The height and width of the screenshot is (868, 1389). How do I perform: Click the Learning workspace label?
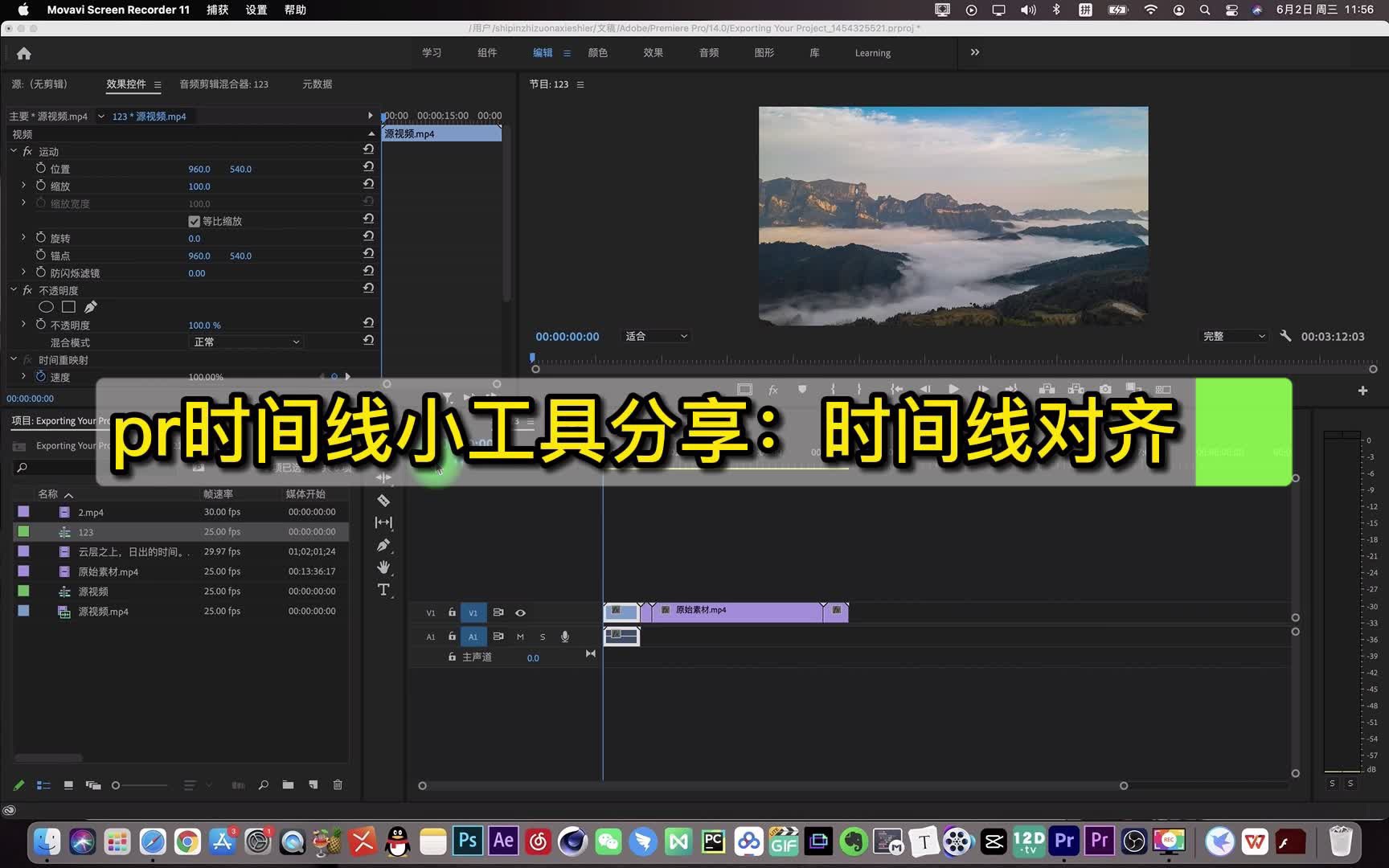(872, 52)
